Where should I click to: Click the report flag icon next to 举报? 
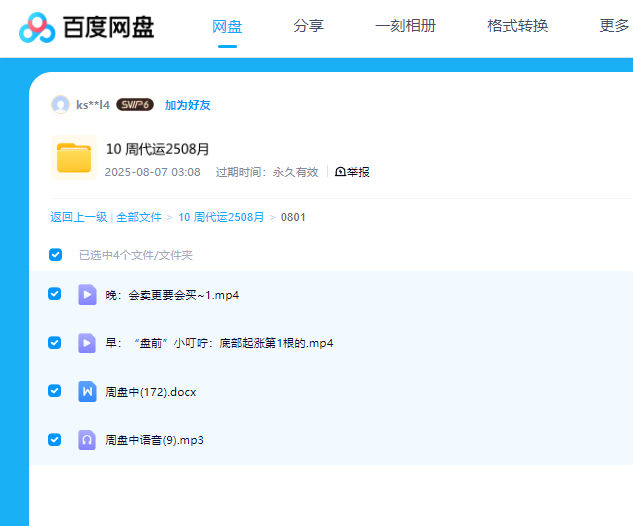[x=340, y=172]
